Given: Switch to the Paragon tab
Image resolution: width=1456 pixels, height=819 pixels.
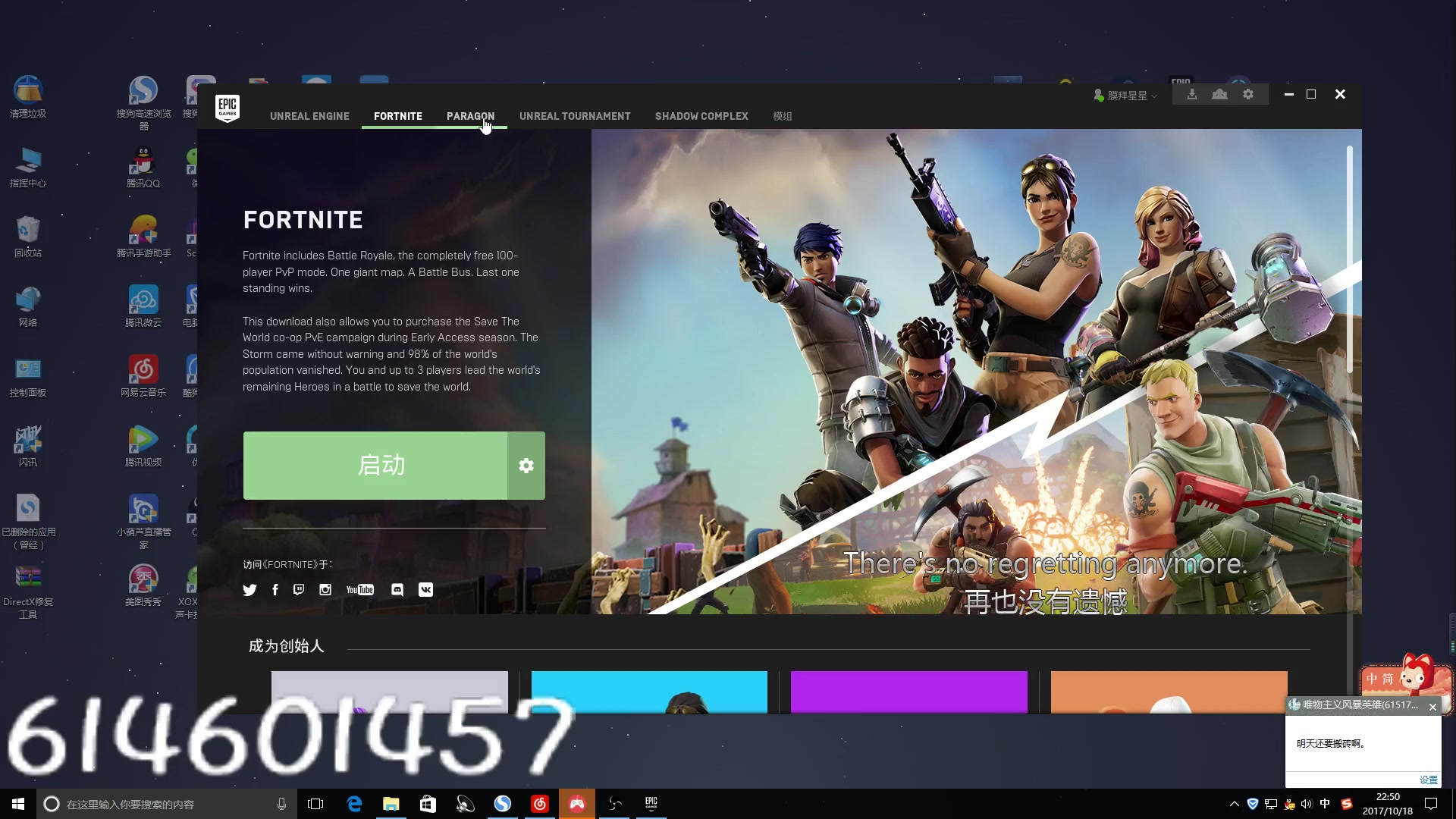Looking at the screenshot, I should pyautogui.click(x=470, y=116).
